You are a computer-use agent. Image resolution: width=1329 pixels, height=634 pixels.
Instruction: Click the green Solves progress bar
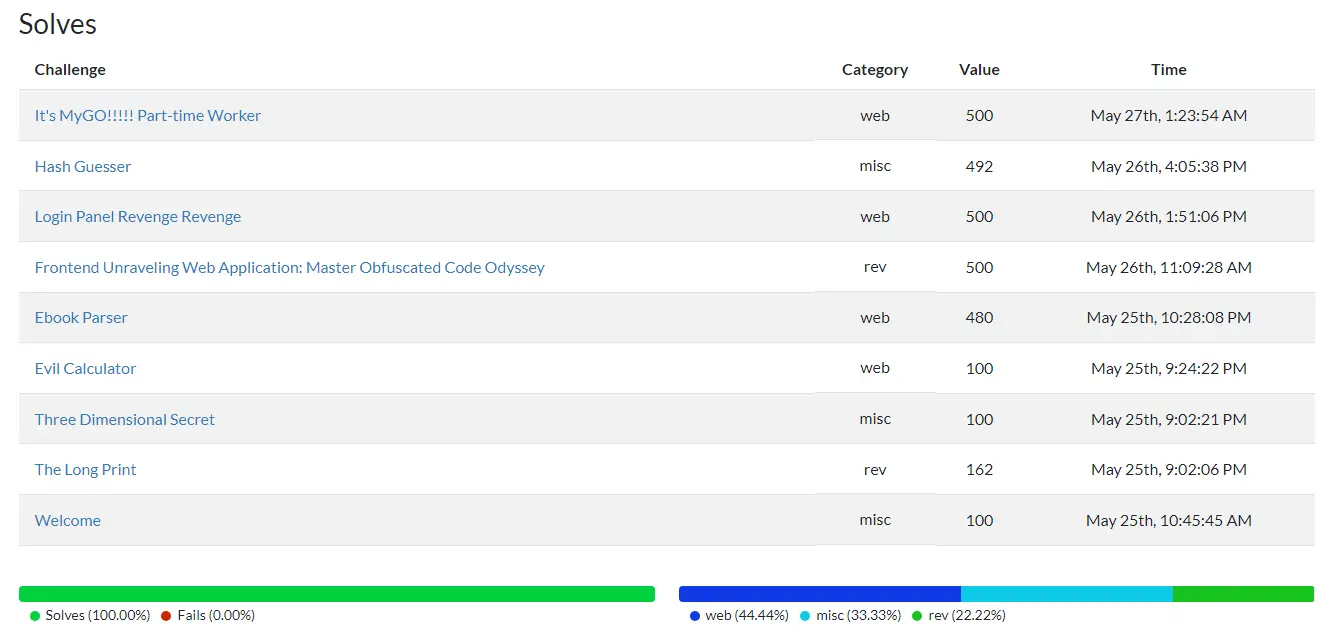coord(336,594)
